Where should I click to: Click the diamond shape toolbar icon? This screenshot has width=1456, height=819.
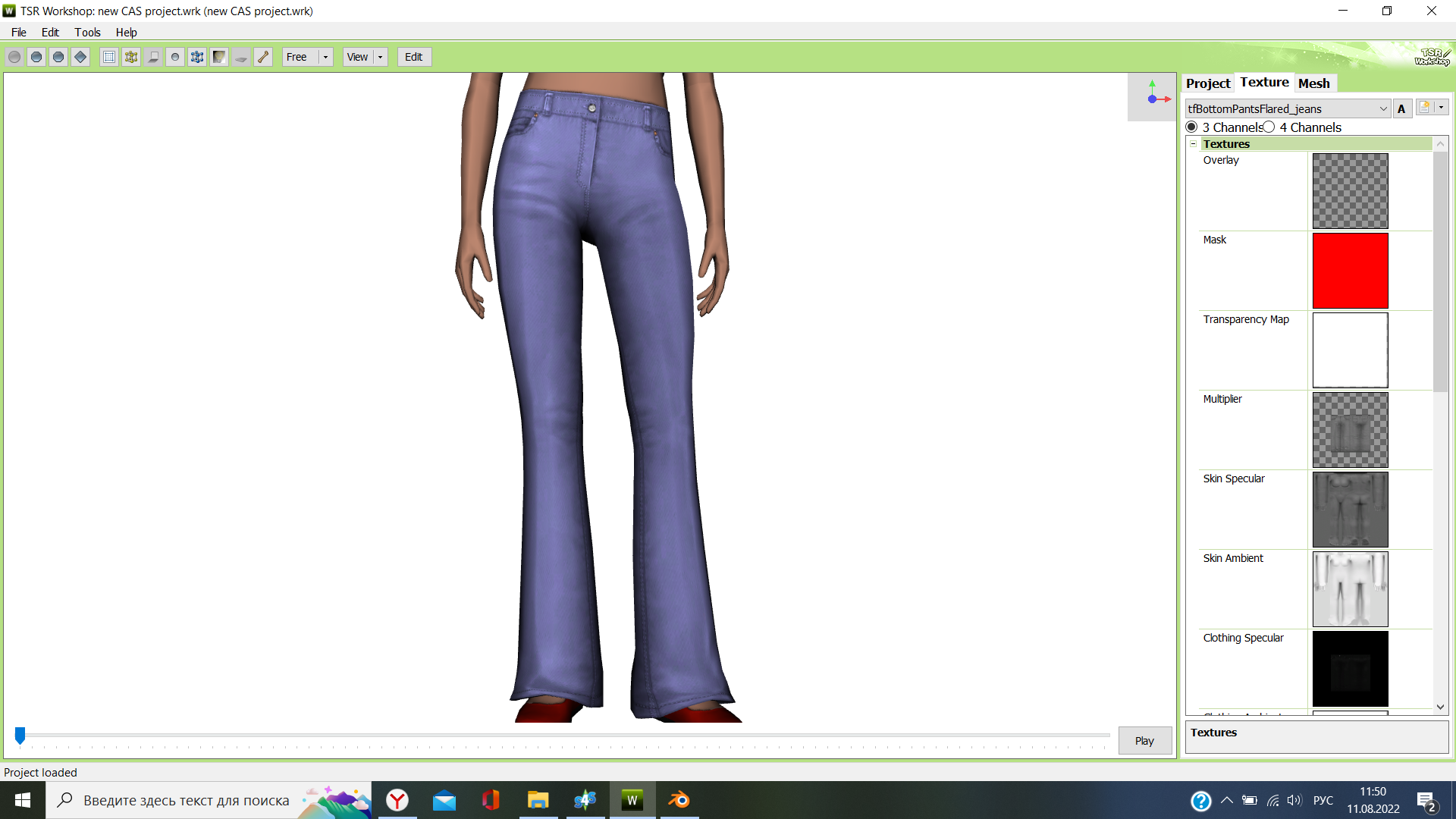pyautogui.click(x=80, y=57)
